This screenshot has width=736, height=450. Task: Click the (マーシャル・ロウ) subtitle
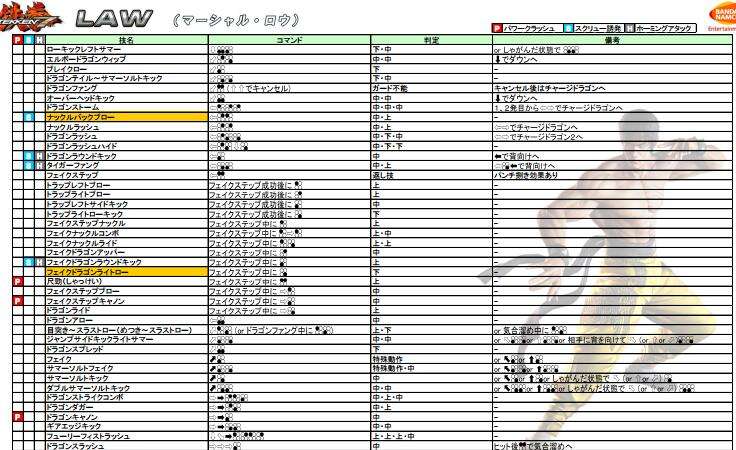pyautogui.click(x=236, y=20)
